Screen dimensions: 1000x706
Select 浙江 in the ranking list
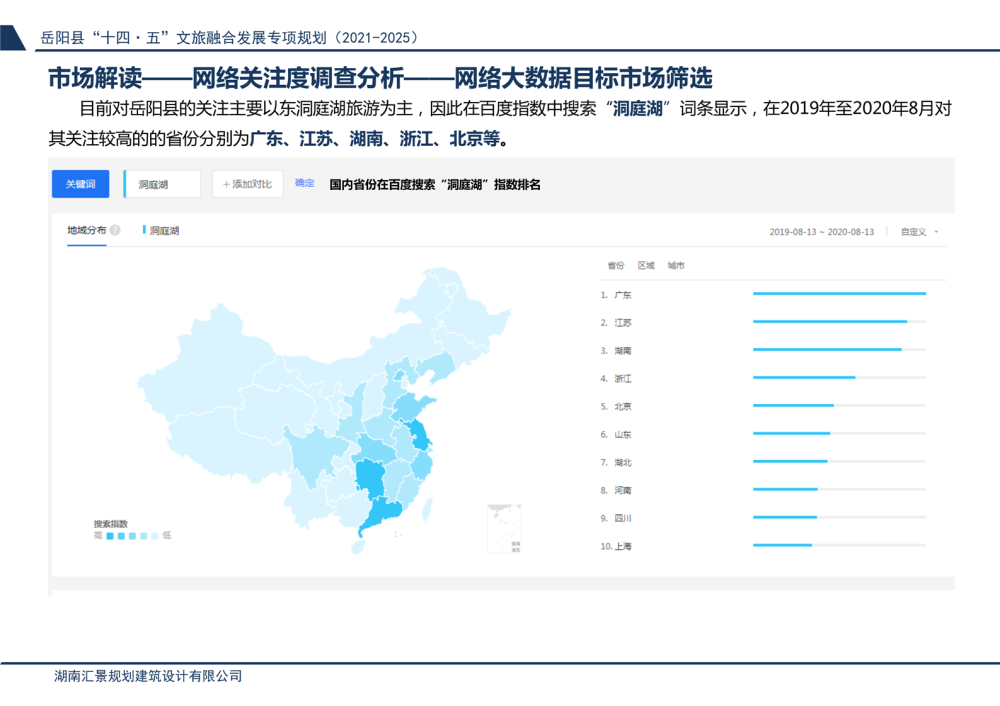tap(622, 379)
